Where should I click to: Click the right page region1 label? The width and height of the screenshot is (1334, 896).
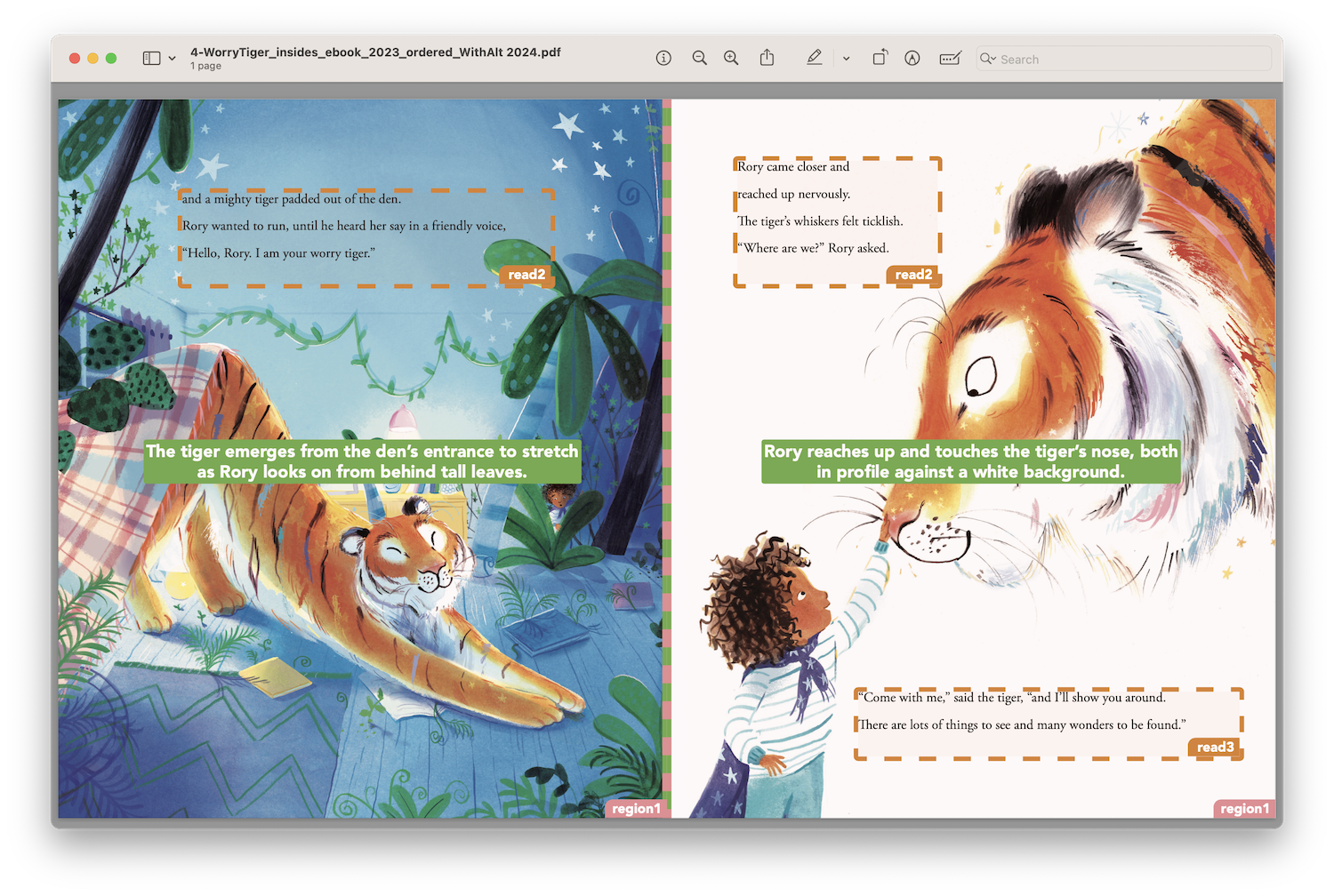1244,809
